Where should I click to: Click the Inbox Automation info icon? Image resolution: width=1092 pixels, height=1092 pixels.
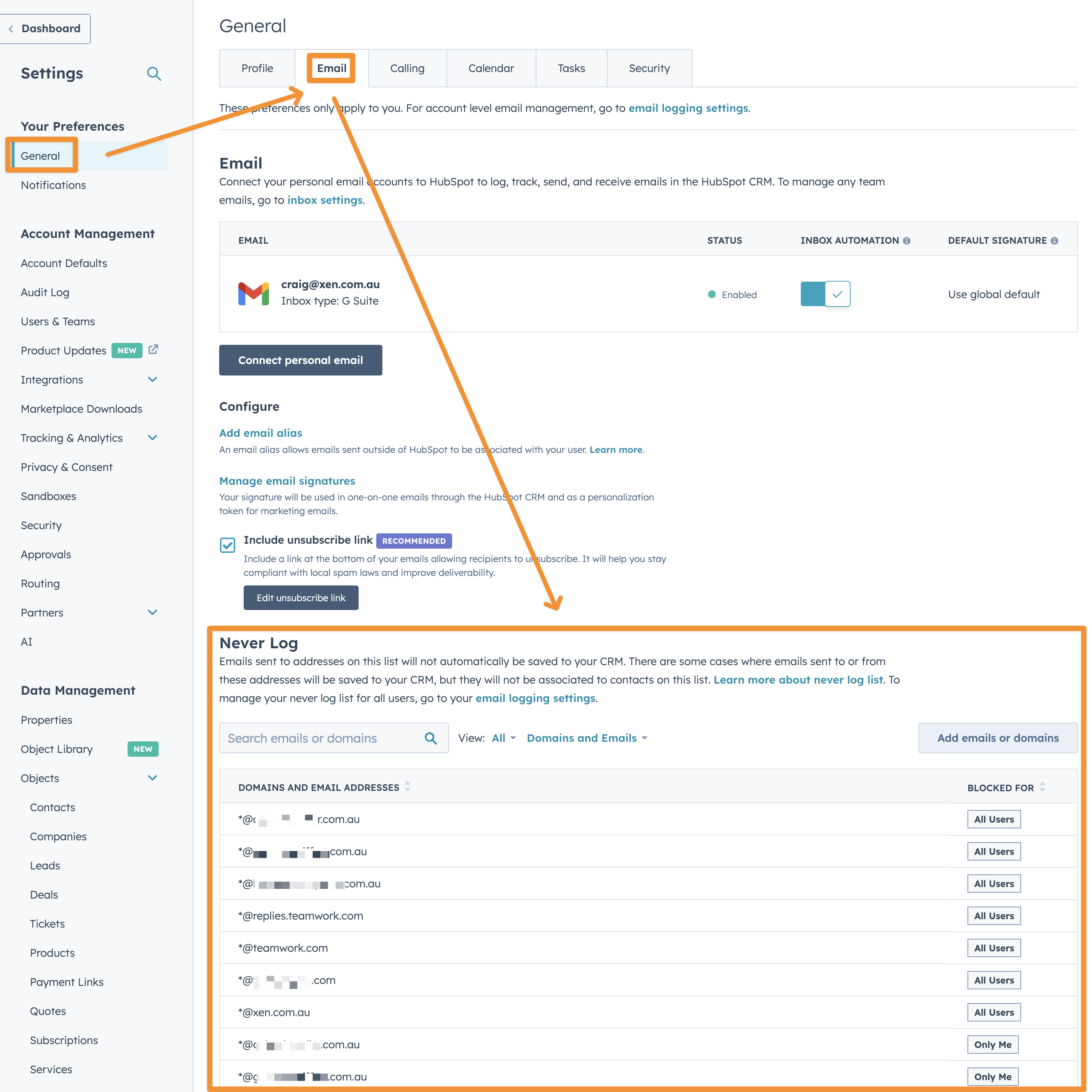point(907,241)
